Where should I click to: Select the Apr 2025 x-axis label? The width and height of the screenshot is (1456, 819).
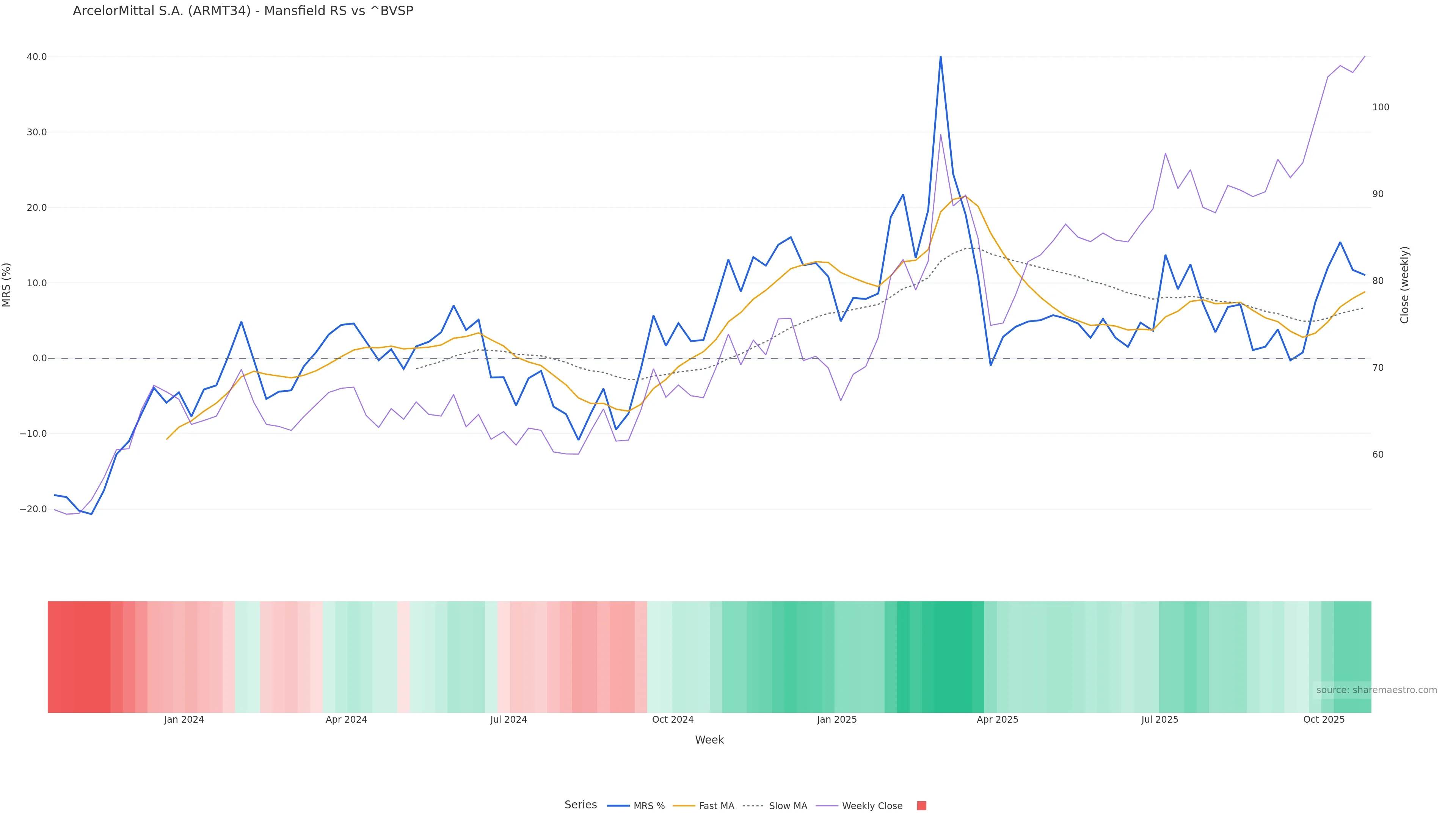click(x=997, y=720)
